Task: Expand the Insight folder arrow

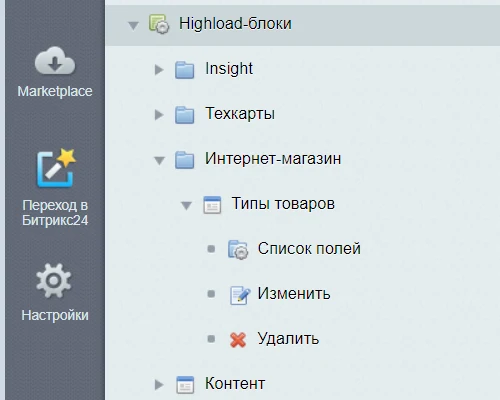Action: [x=159, y=70]
